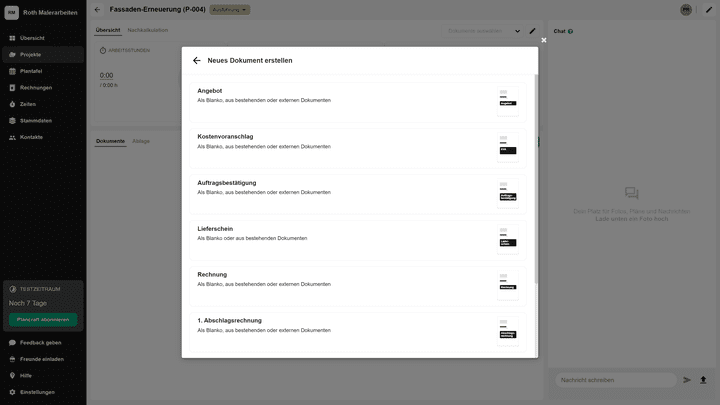Viewport: 720px width, 405px height.
Task: Open Zeiten in the sidebar
Action: [x=28, y=104]
